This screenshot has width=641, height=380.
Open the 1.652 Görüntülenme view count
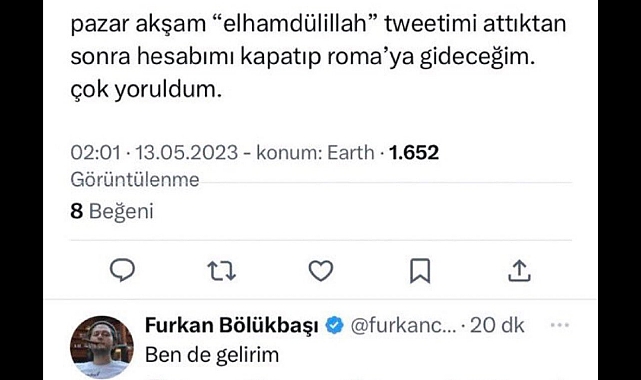[x=414, y=152]
